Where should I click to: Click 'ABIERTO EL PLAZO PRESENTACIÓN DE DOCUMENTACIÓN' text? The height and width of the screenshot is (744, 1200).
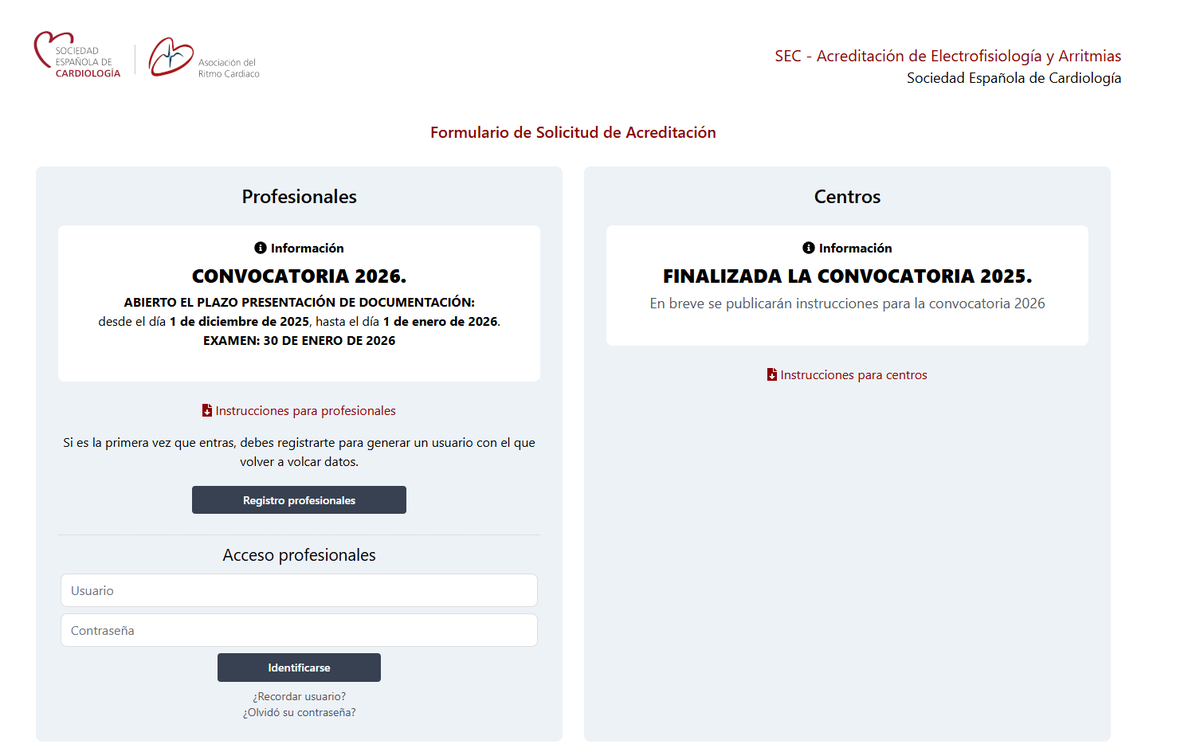click(x=299, y=302)
